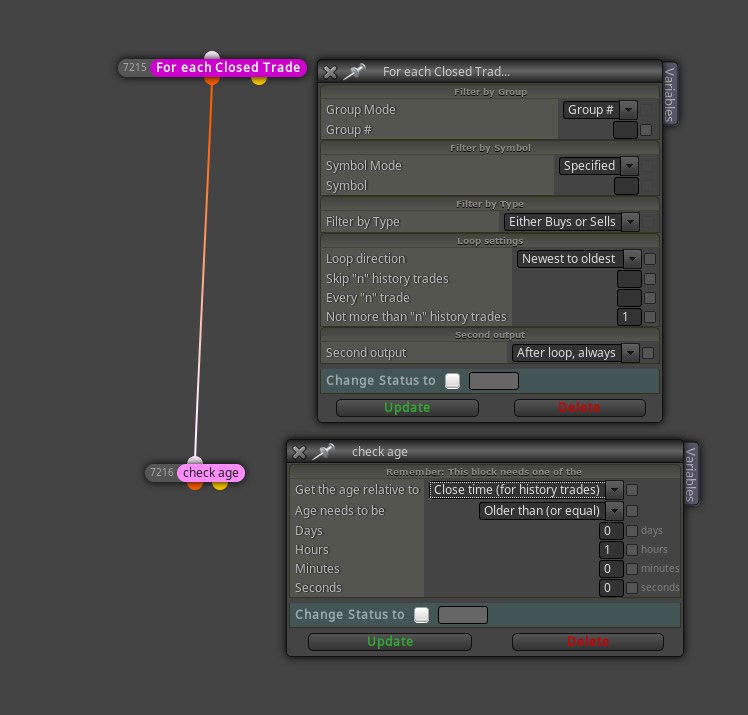The width and height of the screenshot is (748, 715).
Task: Open Group Mode dropdown
Action: 600,110
